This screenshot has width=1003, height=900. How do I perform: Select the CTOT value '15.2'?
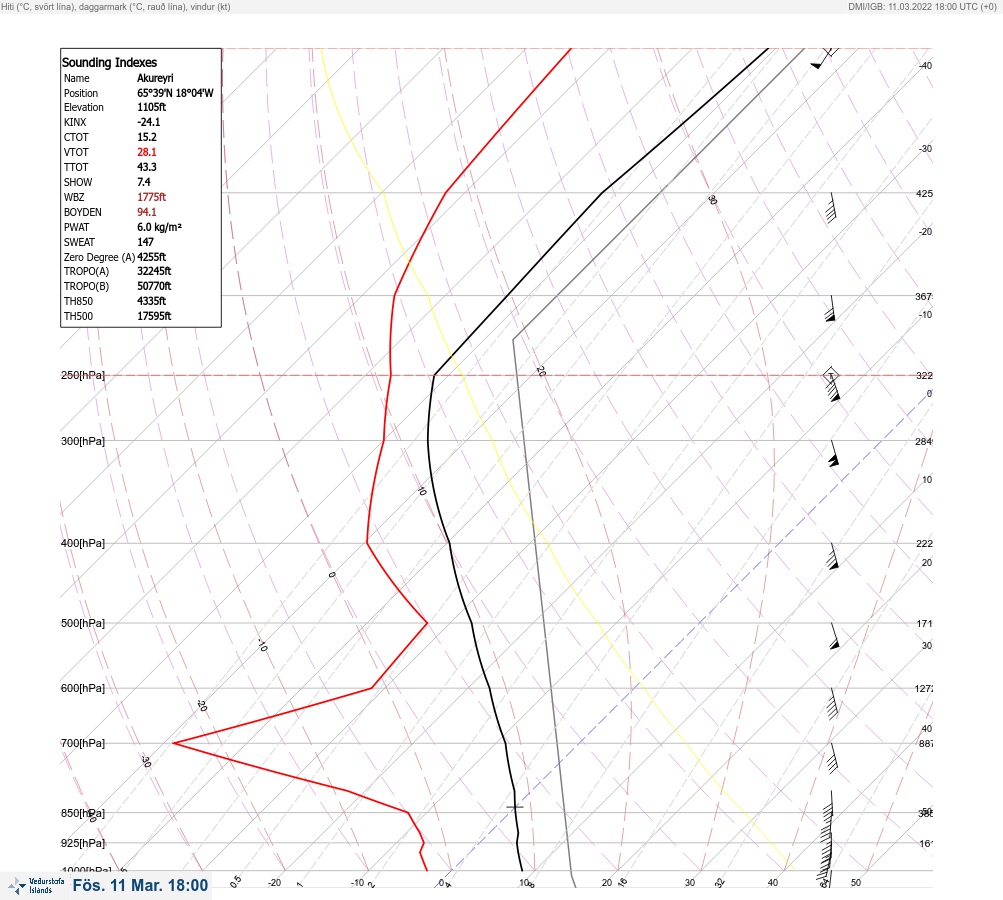click(147, 137)
